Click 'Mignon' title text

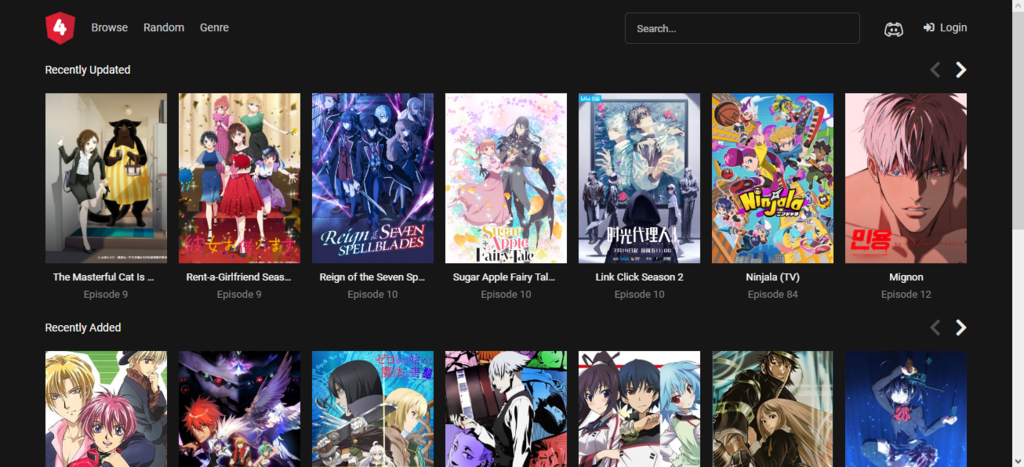tap(906, 277)
